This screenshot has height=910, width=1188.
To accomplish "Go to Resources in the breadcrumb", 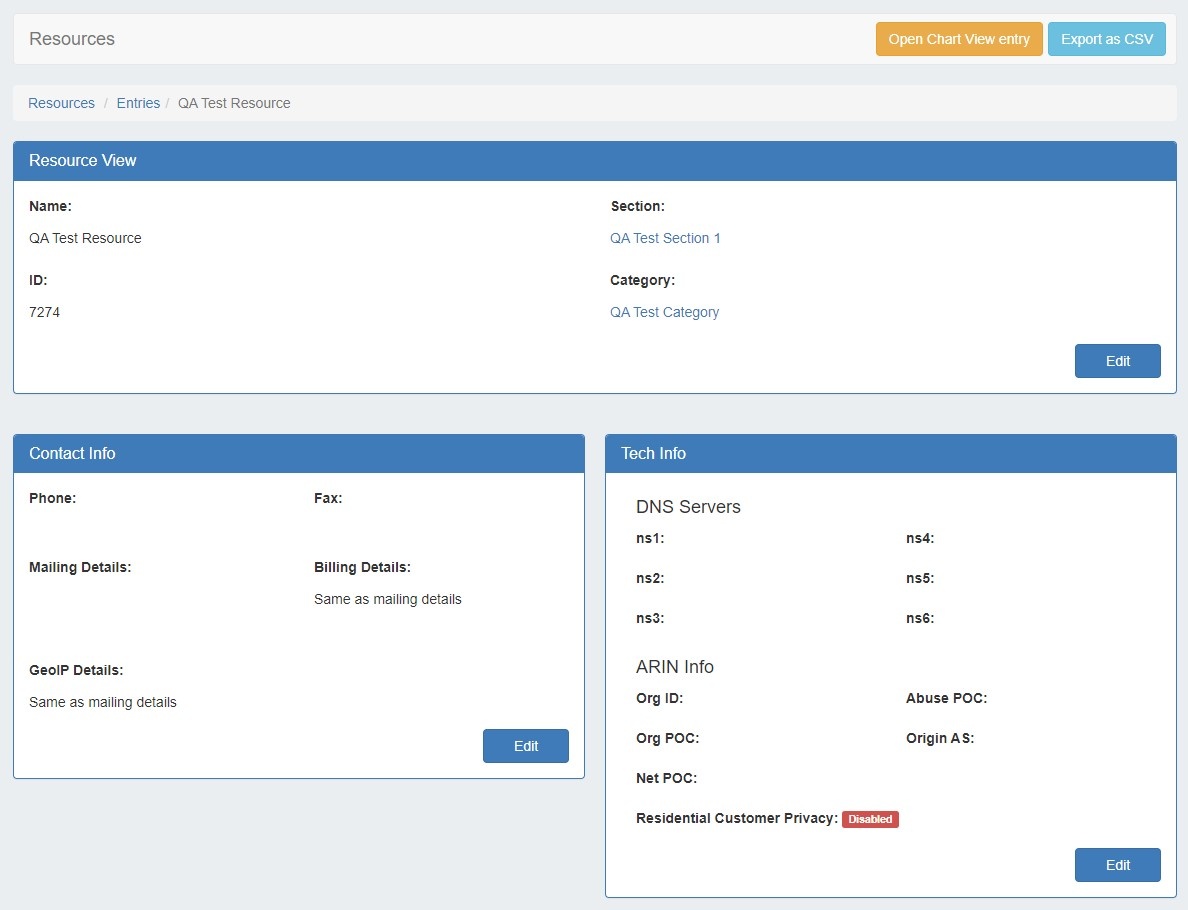I will tap(61, 103).
